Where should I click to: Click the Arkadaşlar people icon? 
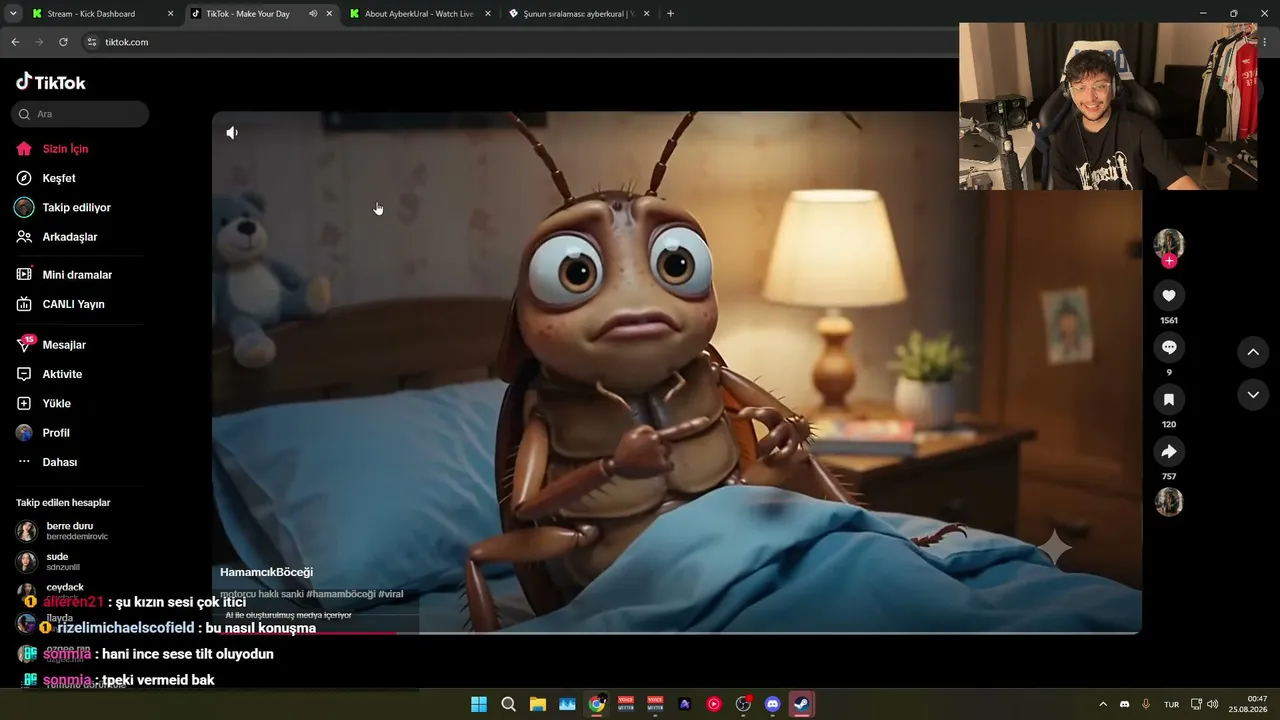click(x=24, y=237)
